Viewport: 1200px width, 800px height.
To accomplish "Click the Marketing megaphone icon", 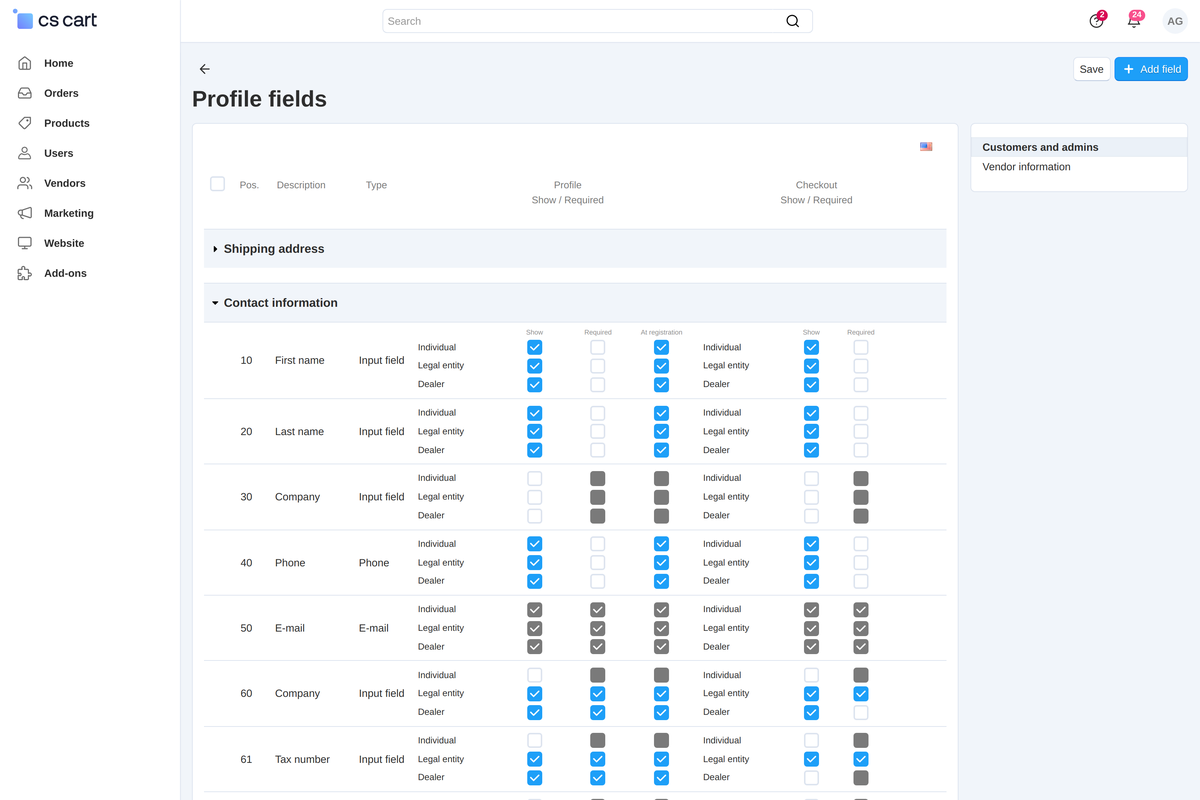I will point(25,213).
